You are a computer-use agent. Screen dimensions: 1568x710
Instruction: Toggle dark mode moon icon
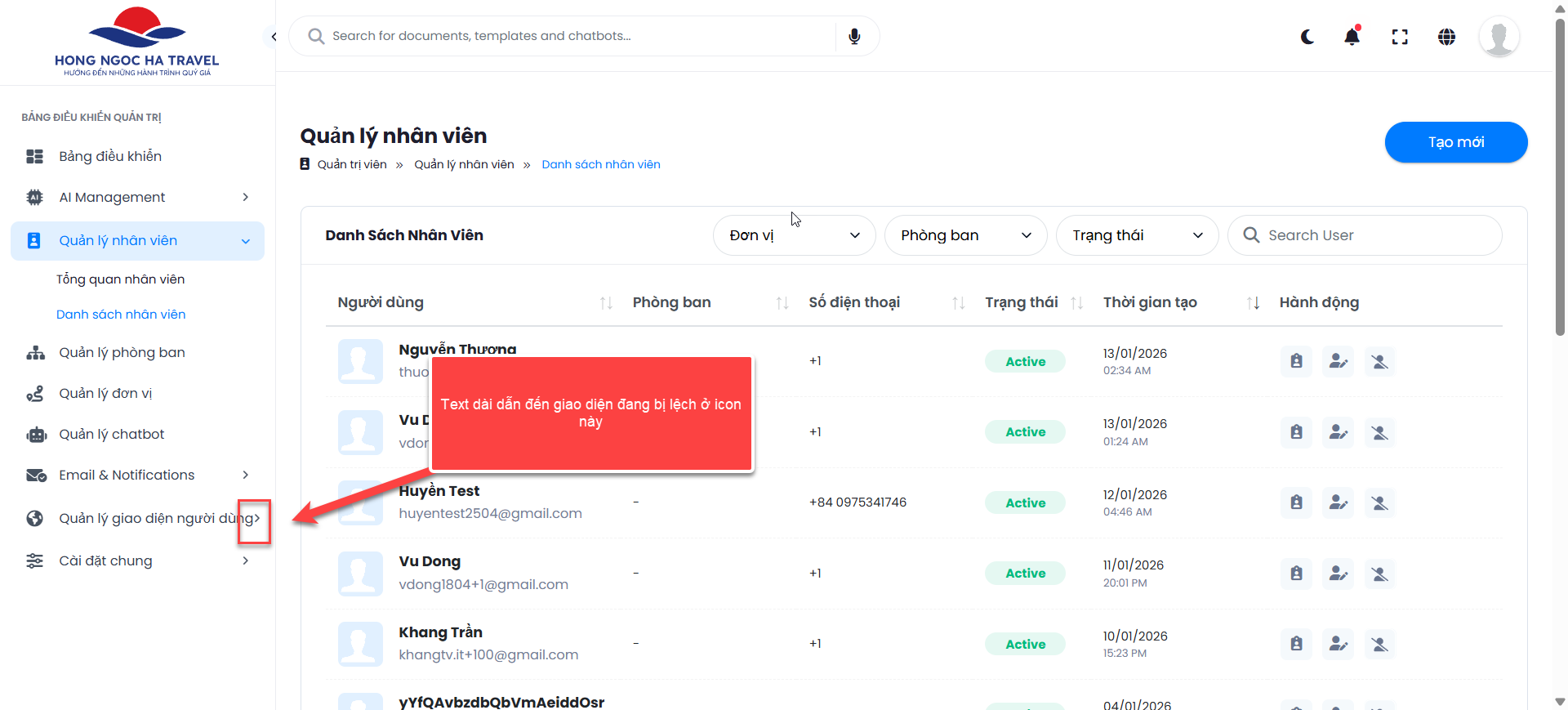click(x=1307, y=37)
